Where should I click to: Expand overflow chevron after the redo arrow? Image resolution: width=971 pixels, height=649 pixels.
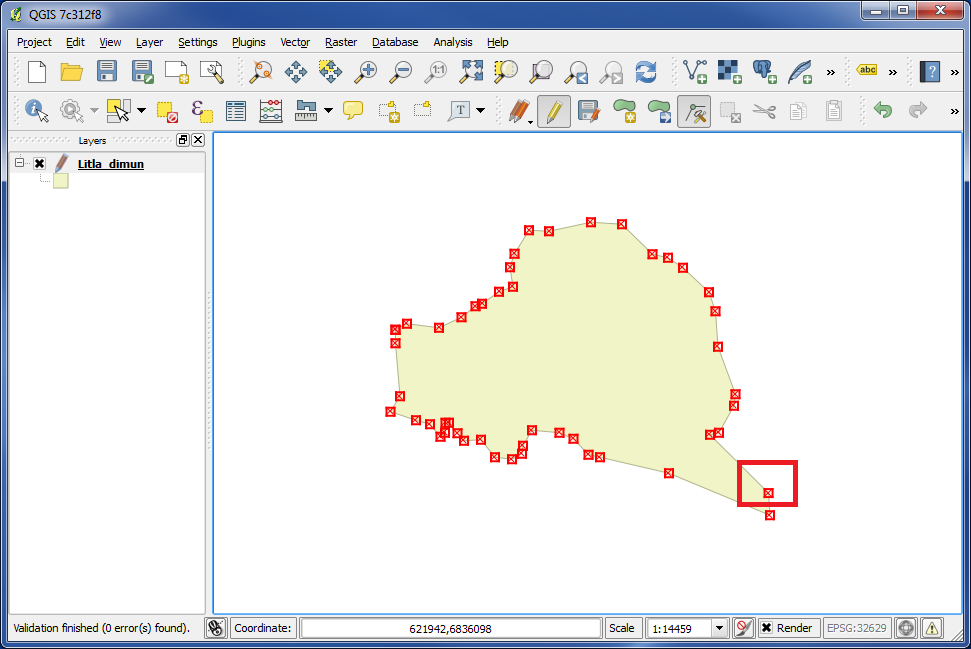click(x=954, y=111)
